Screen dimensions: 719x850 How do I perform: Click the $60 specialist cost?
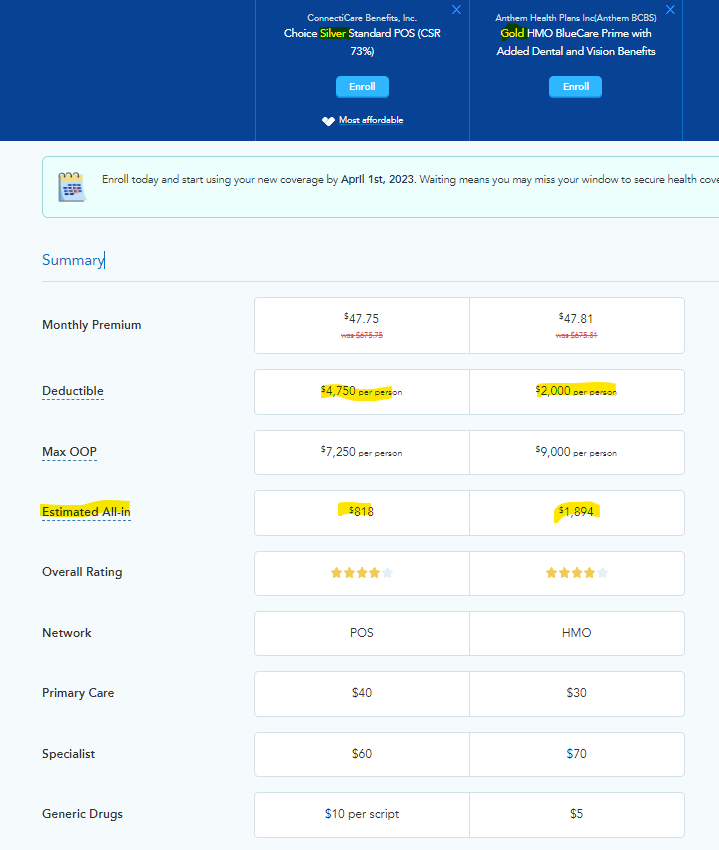click(362, 754)
